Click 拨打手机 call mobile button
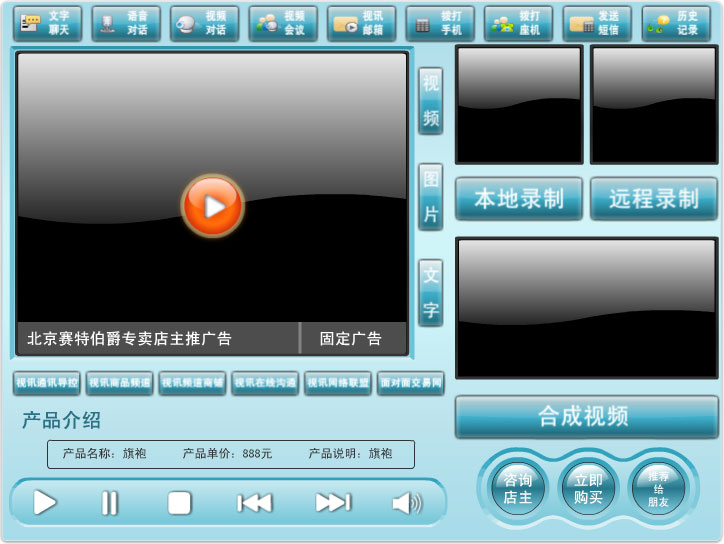The image size is (724, 544). pyautogui.click(x=439, y=23)
